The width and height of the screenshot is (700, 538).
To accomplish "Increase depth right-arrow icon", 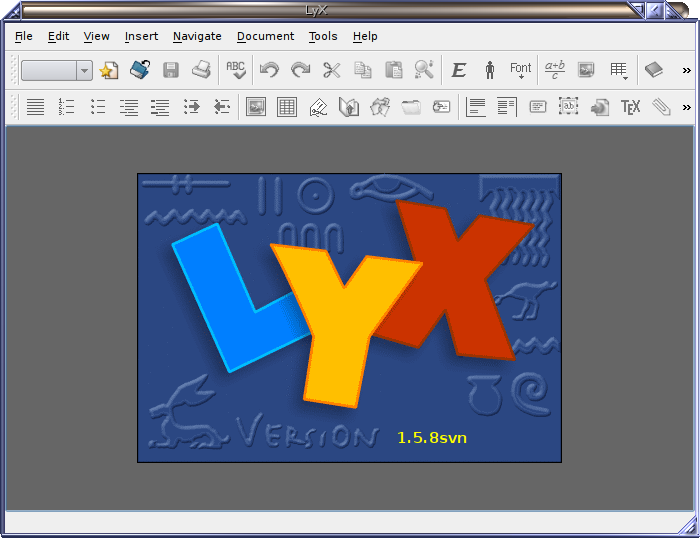I will (x=191, y=107).
